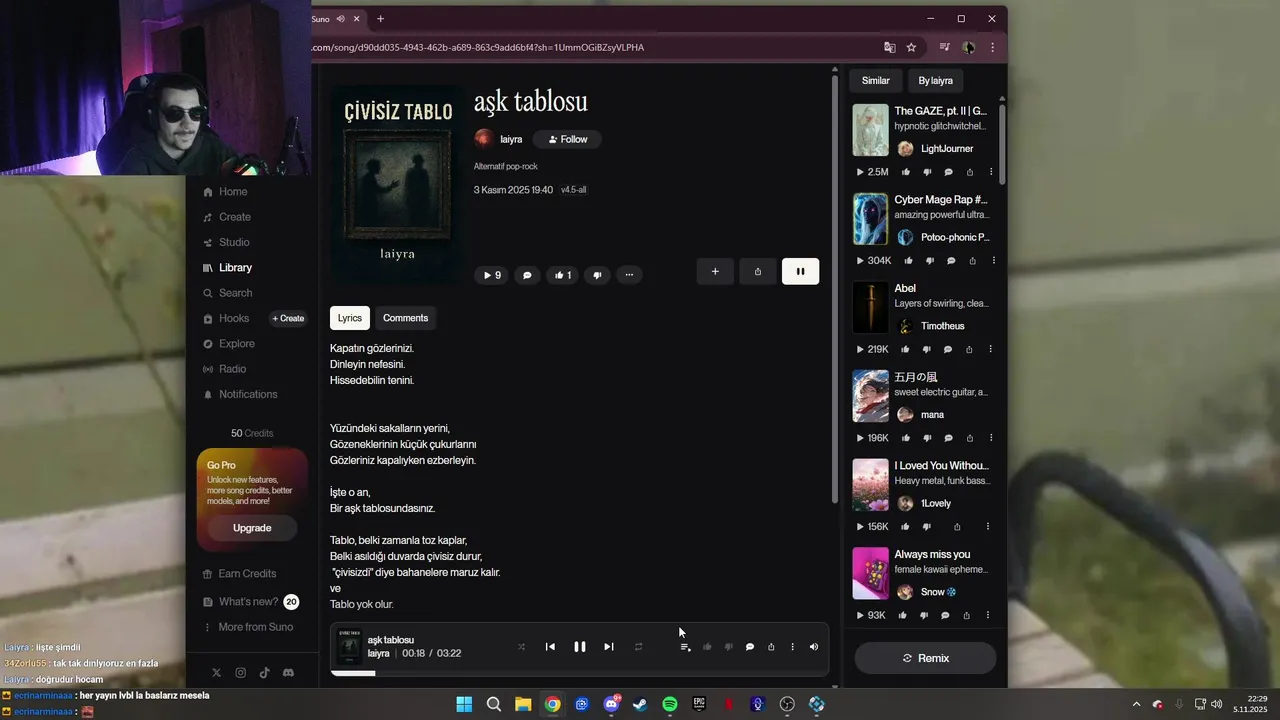Image resolution: width=1280 pixels, height=720 pixels.
Task: Share song from the player bar
Action: coord(771,647)
